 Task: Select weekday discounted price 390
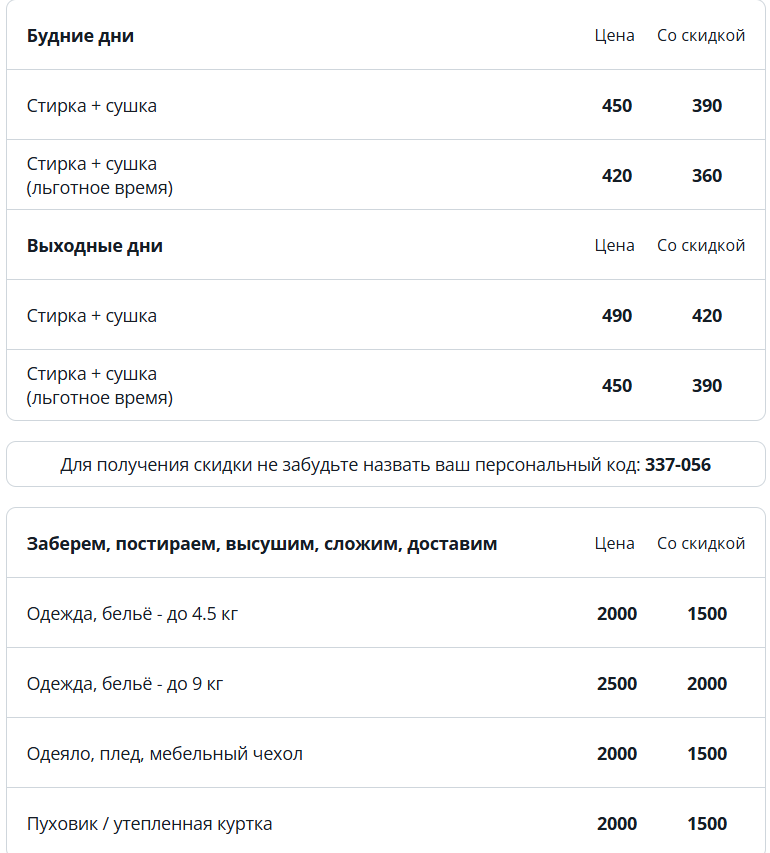(707, 106)
